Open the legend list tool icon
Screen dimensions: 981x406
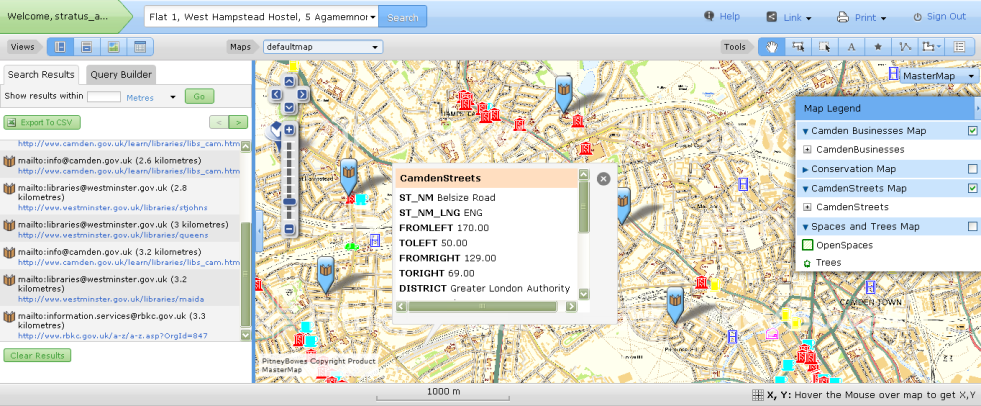[960, 46]
